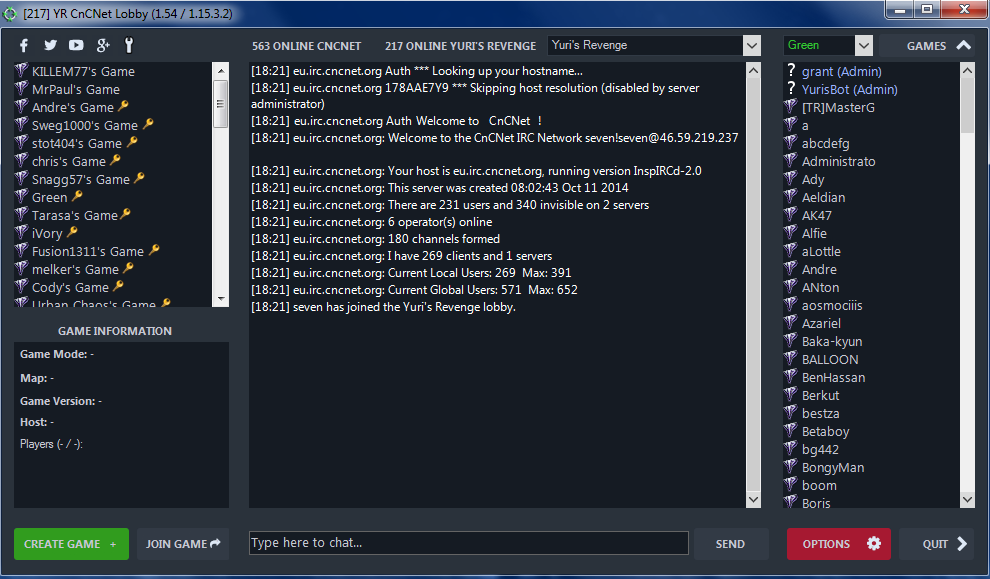This screenshot has width=990, height=579.
Task: Open OPTIONS
Action: pyautogui.click(x=838, y=544)
